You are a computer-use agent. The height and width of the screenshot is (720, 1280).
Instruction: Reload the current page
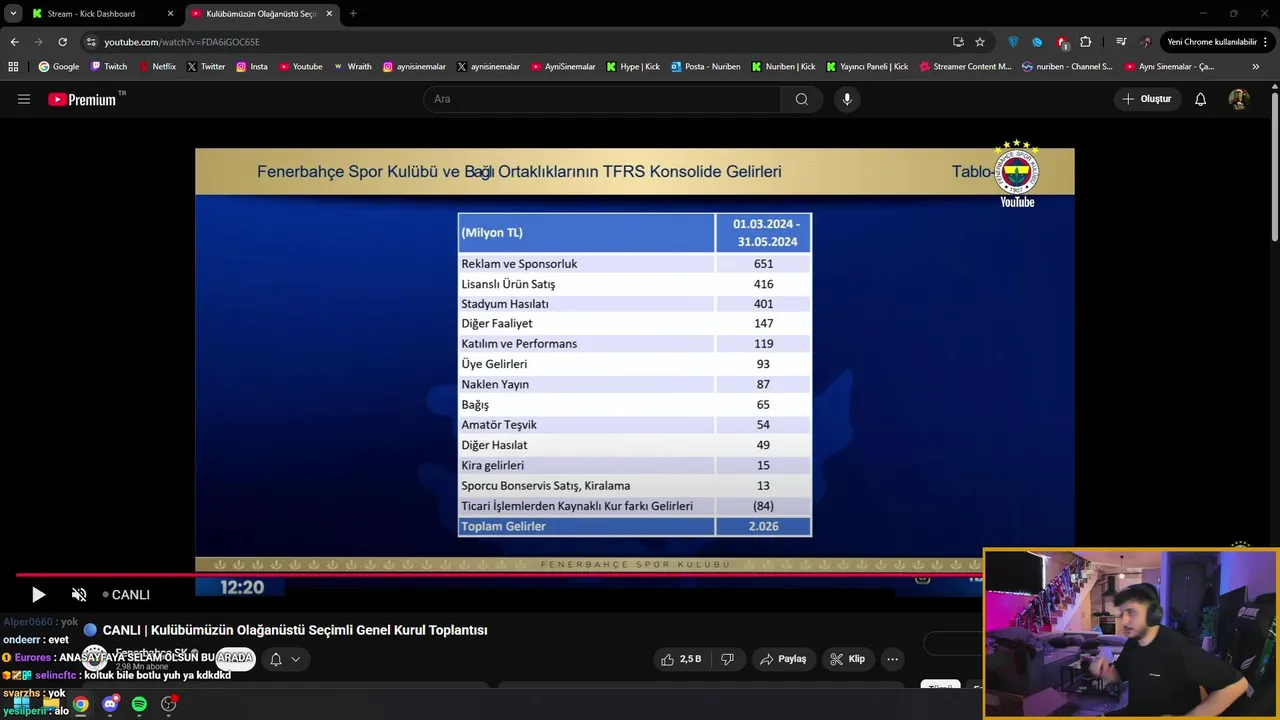[x=62, y=42]
